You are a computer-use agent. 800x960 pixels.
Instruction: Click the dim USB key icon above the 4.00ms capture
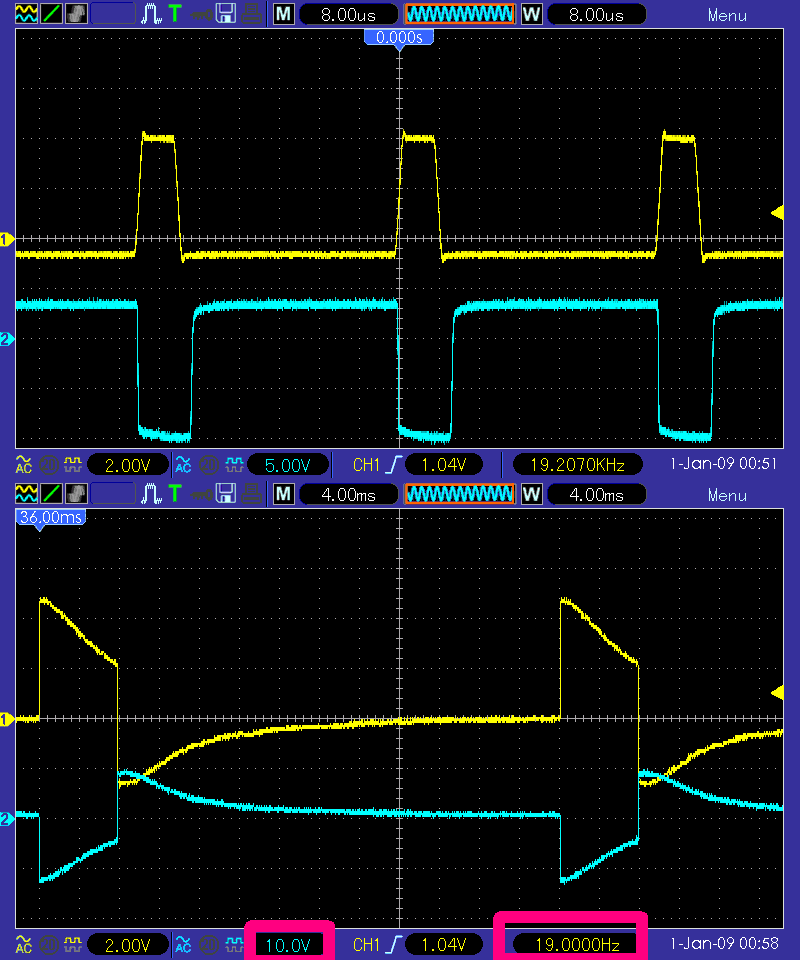click(x=200, y=494)
